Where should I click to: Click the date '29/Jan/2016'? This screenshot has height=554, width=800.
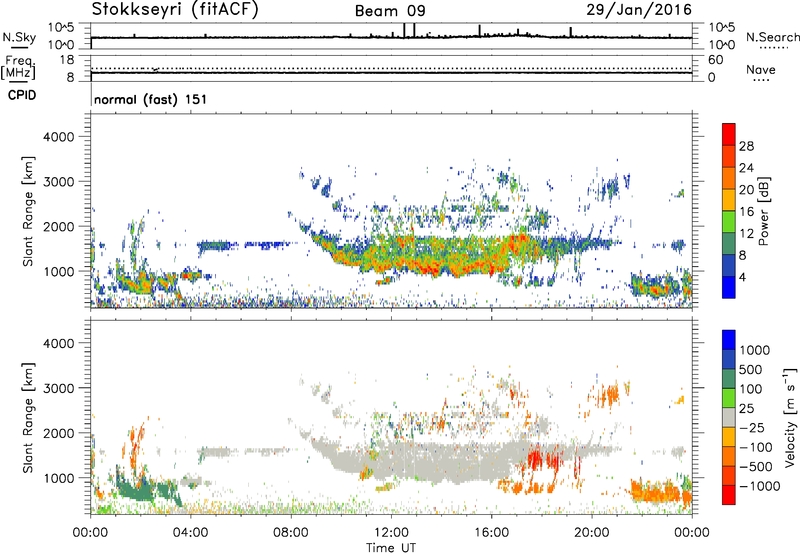(639, 10)
